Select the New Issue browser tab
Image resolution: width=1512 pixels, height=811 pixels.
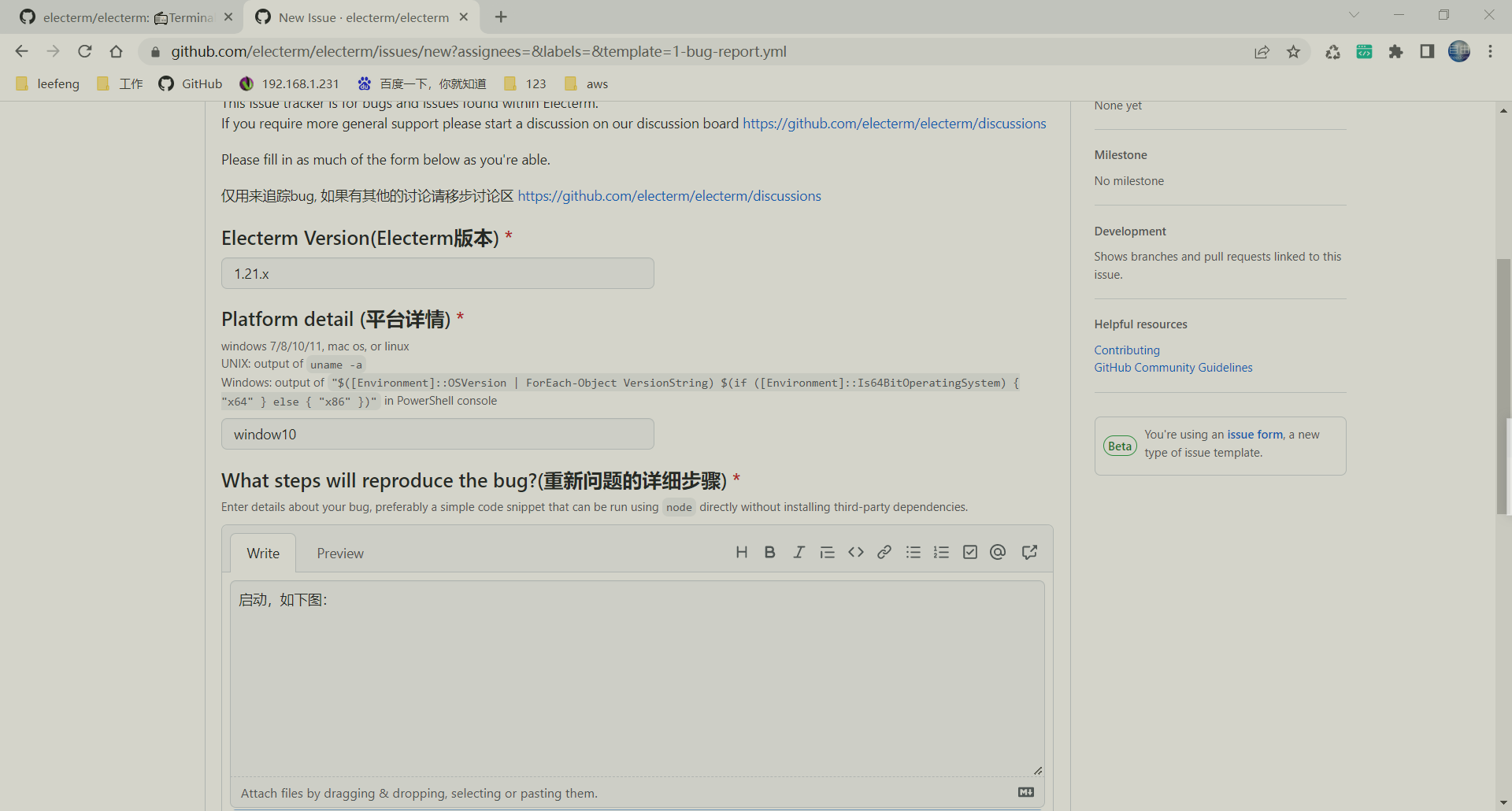(x=362, y=17)
